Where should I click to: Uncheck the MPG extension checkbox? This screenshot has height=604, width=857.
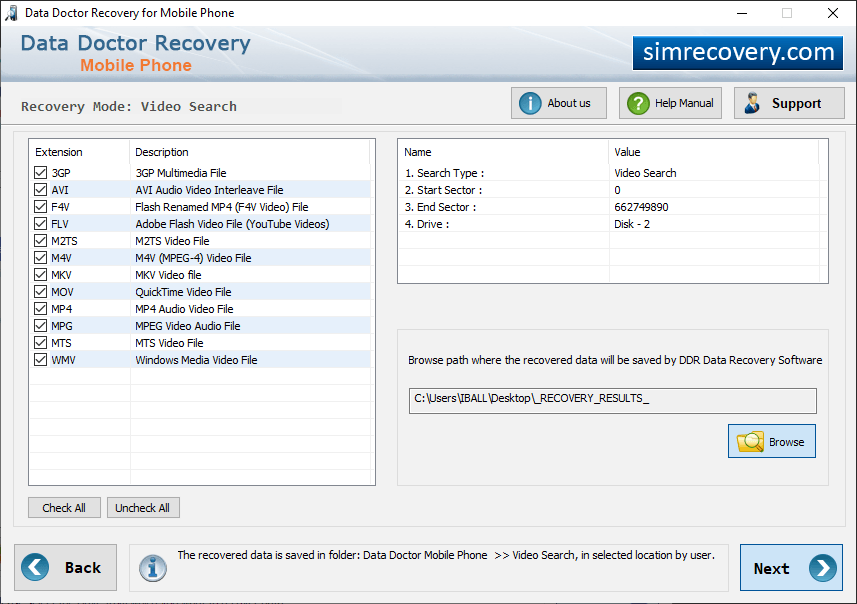40,325
